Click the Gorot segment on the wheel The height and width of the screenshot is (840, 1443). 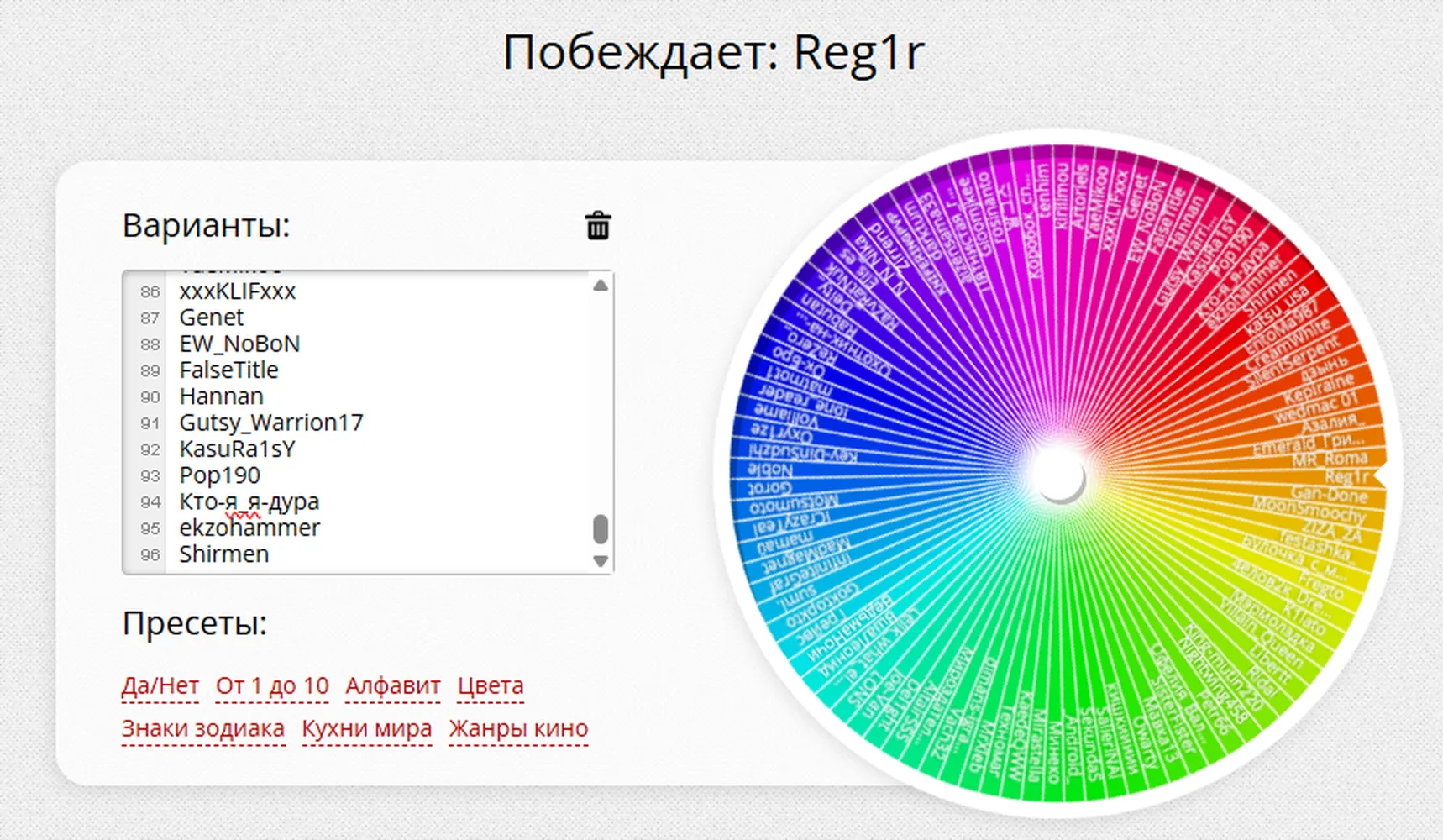click(x=769, y=488)
